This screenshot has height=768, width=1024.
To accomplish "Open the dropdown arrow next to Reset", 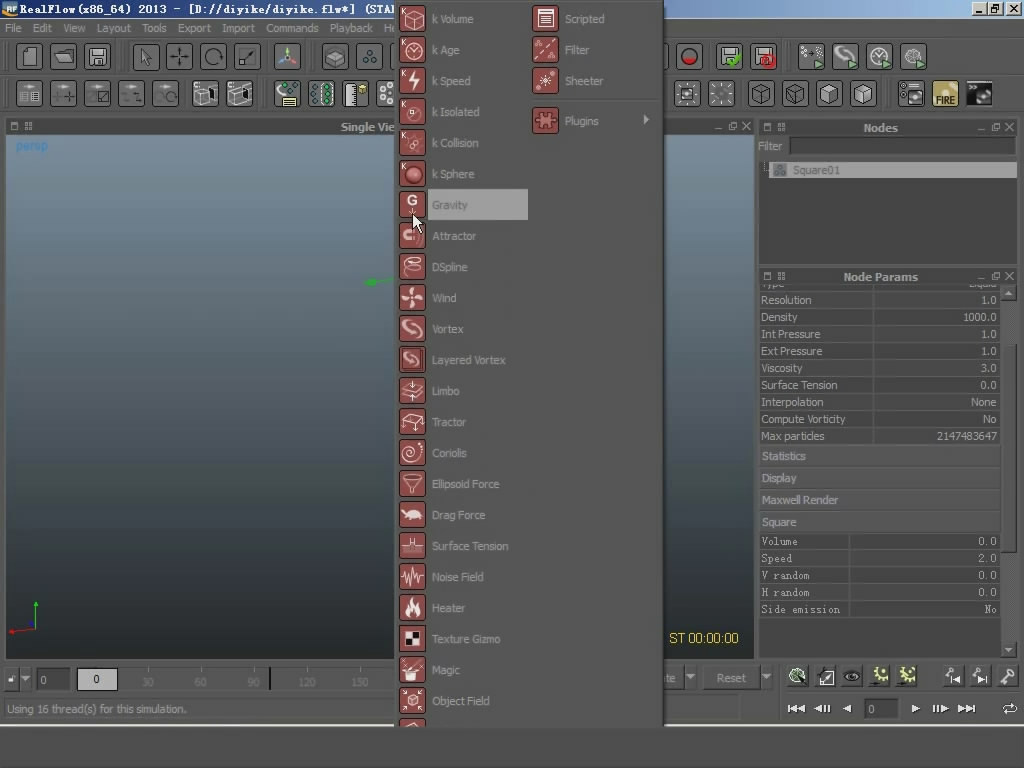I will 767,678.
